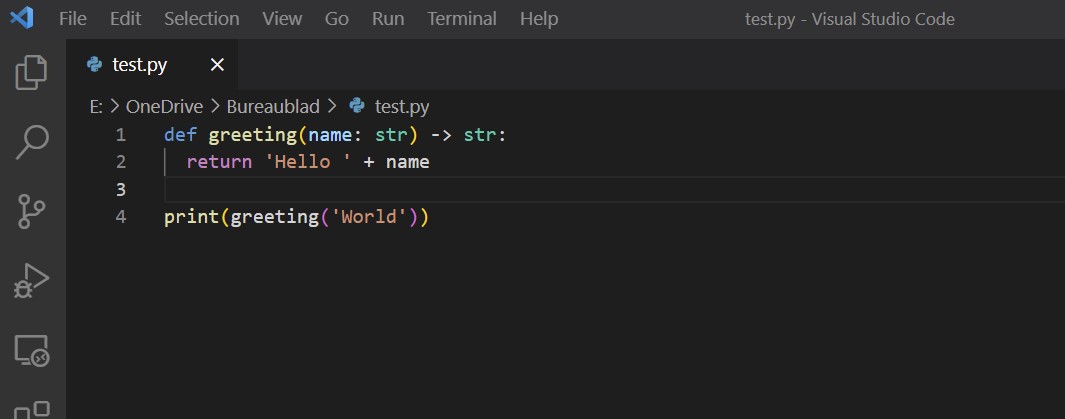Click line number 2 in the gutter
The width and height of the screenshot is (1065, 419).
pos(121,162)
